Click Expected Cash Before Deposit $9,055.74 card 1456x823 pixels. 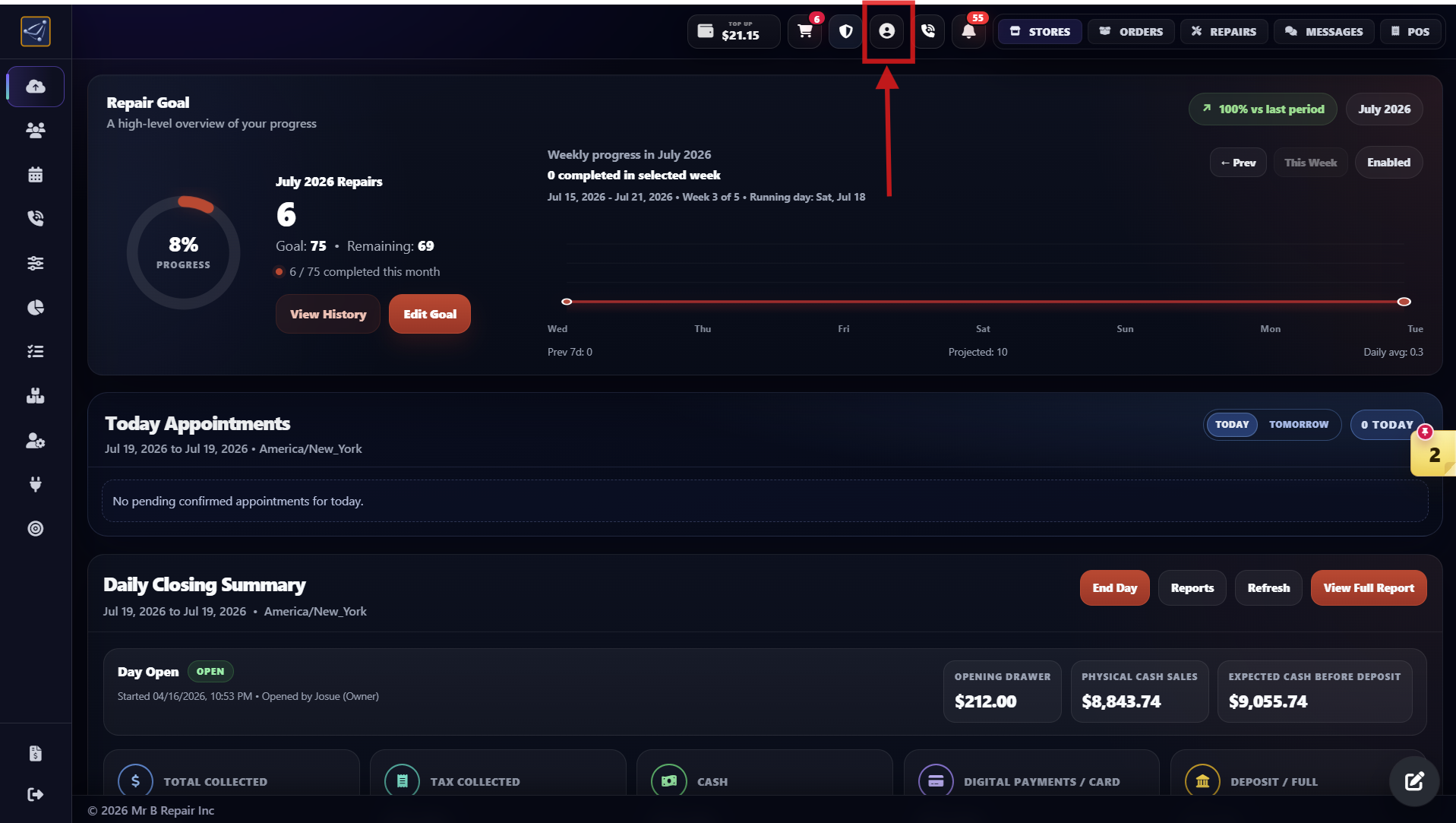pyautogui.click(x=1315, y=692)
